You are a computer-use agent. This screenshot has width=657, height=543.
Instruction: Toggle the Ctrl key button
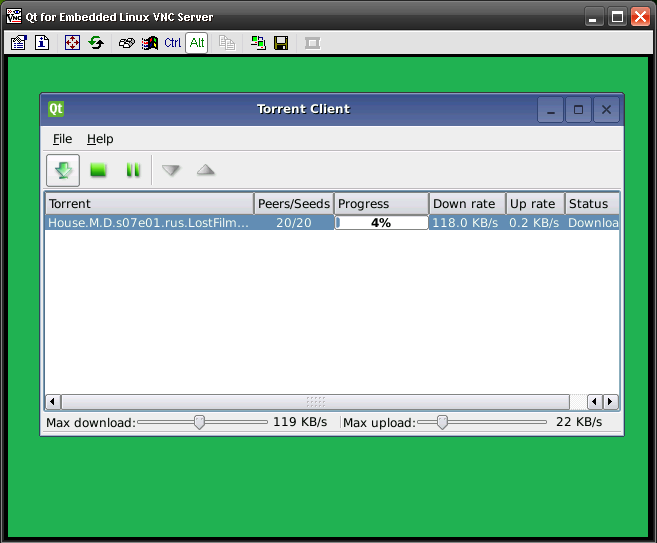point(173,43)
